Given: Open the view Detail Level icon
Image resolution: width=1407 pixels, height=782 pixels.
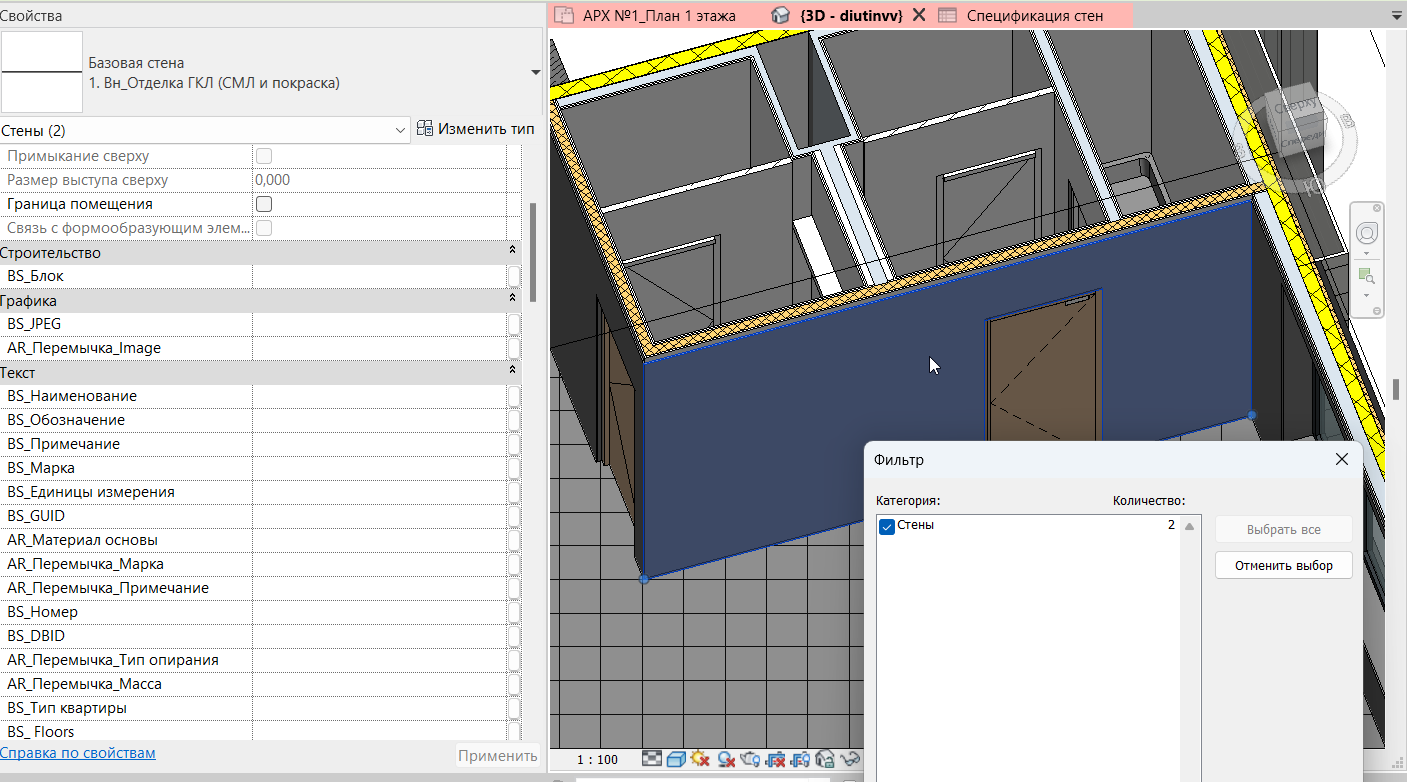Looking at the screenshot, I should [652, 759].
